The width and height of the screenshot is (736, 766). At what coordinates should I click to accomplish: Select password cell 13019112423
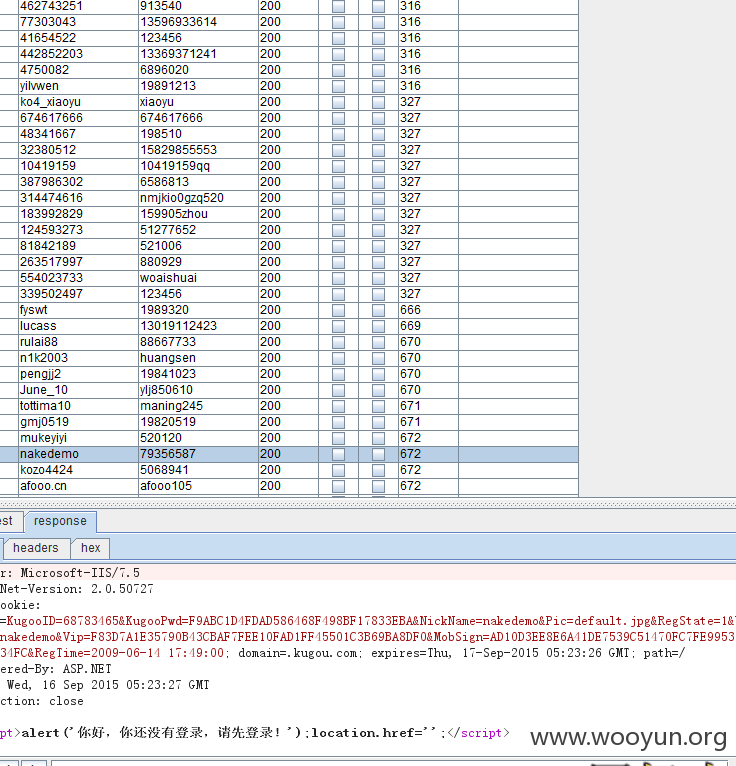click(198, 326)
